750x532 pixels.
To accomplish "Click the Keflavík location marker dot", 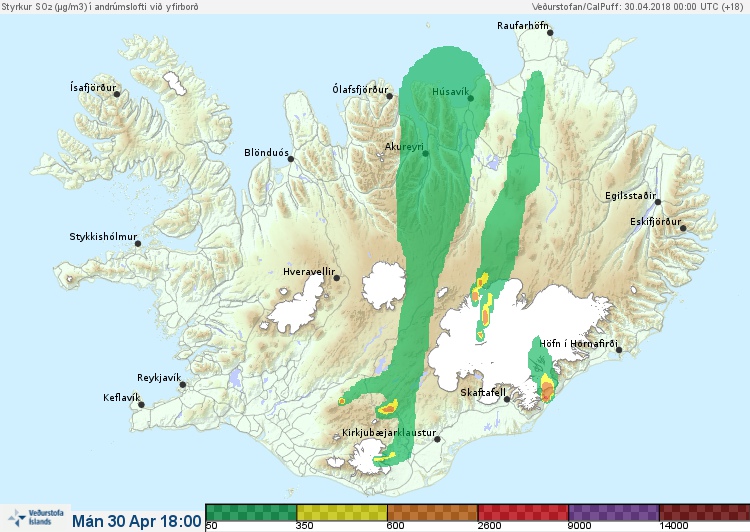I will [x=141, y=404].
